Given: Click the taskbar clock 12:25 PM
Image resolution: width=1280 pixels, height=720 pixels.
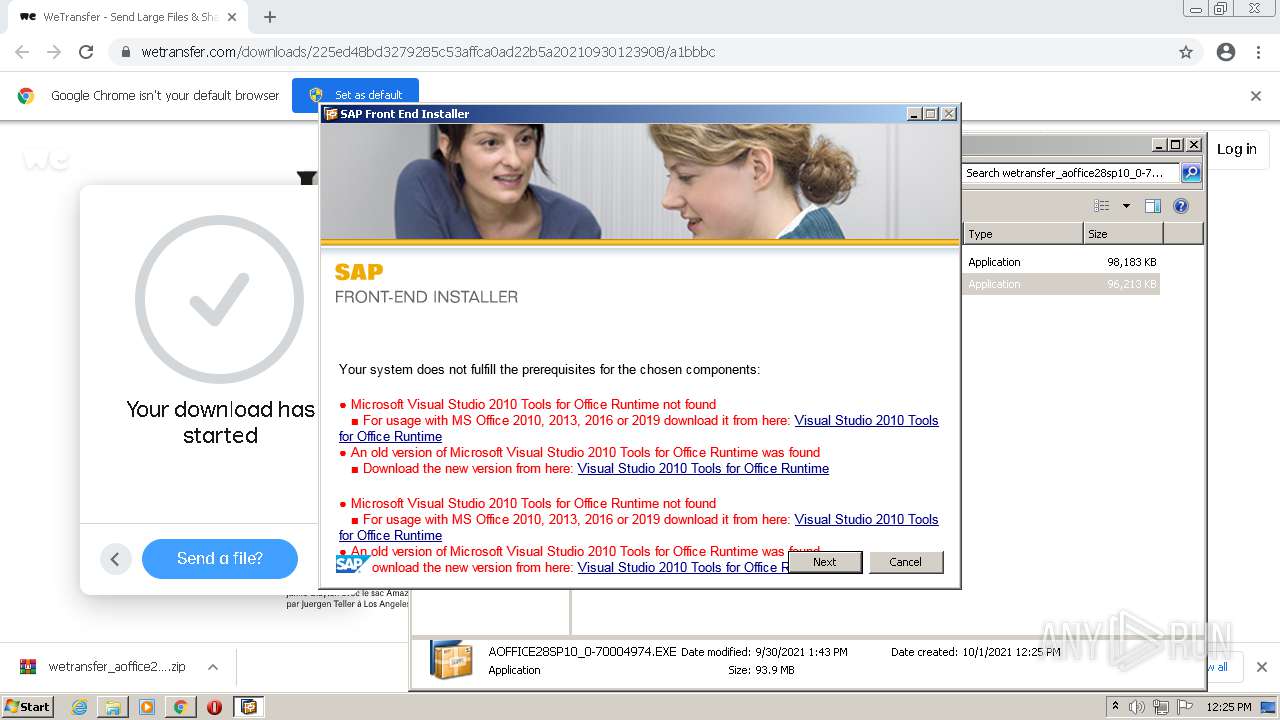Looking at the screenshot, I should (1229, 707).
